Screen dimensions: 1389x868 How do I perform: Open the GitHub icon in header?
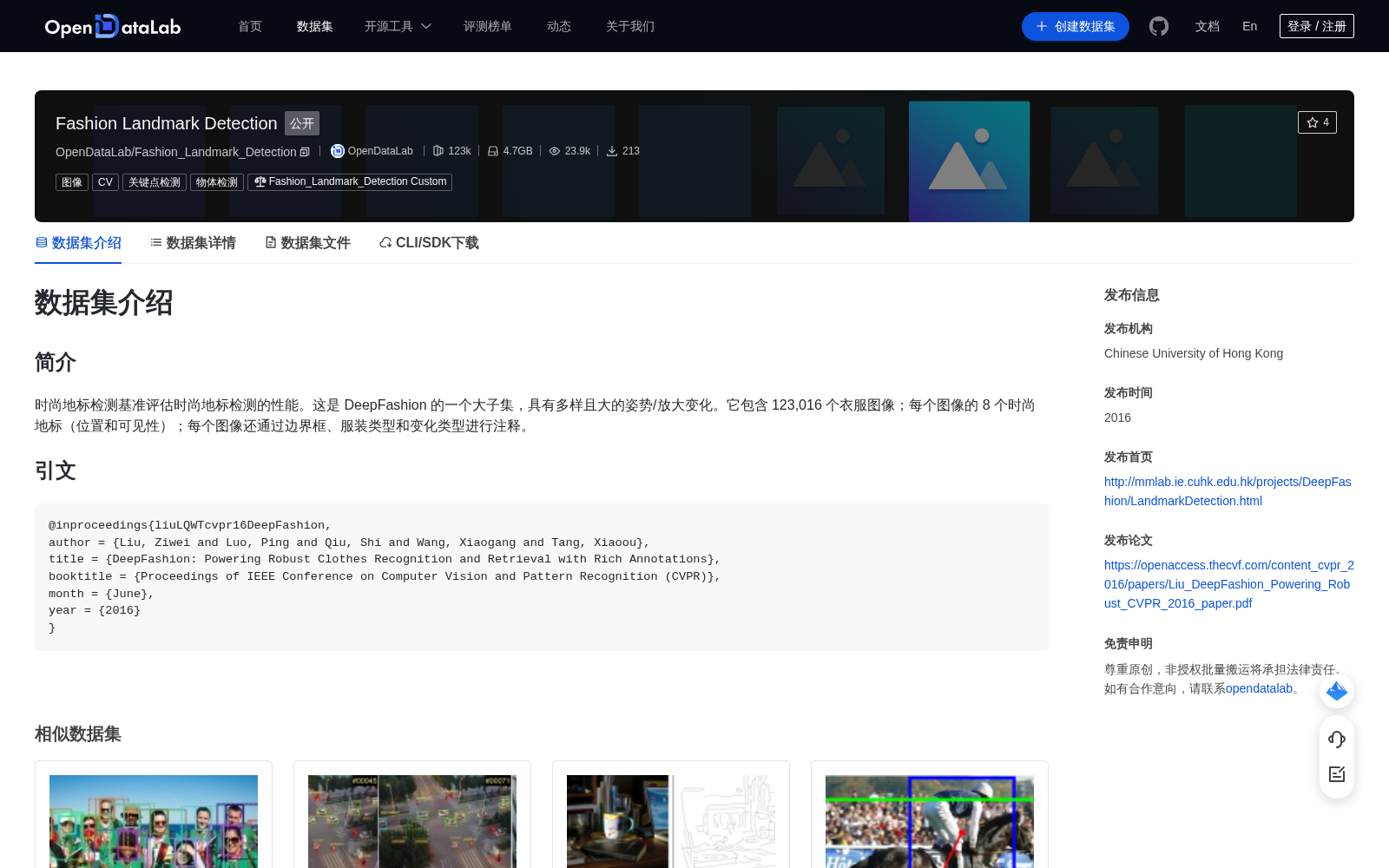coord(1159,26)
